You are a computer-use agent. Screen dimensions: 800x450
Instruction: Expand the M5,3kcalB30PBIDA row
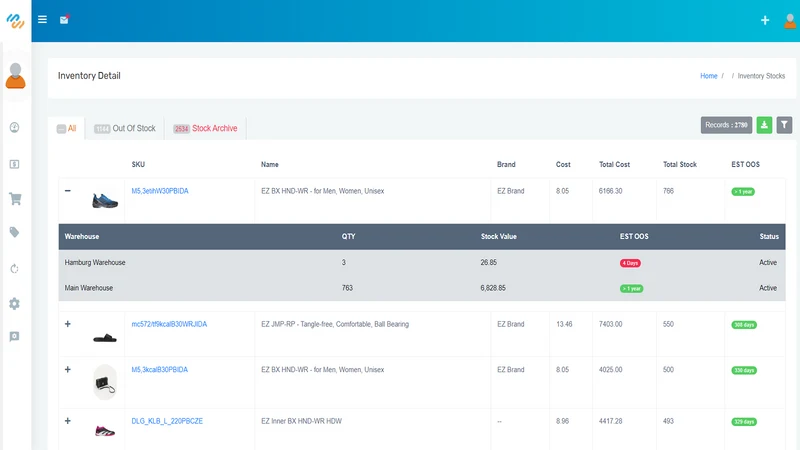[67, 369]
